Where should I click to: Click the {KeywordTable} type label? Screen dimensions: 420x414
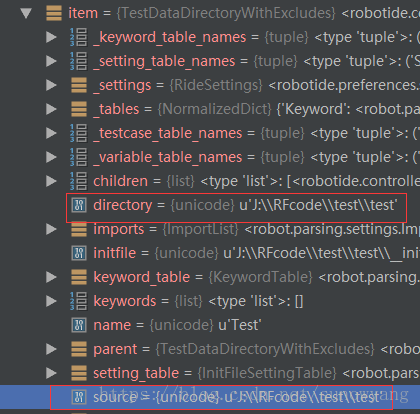[260, 277]
